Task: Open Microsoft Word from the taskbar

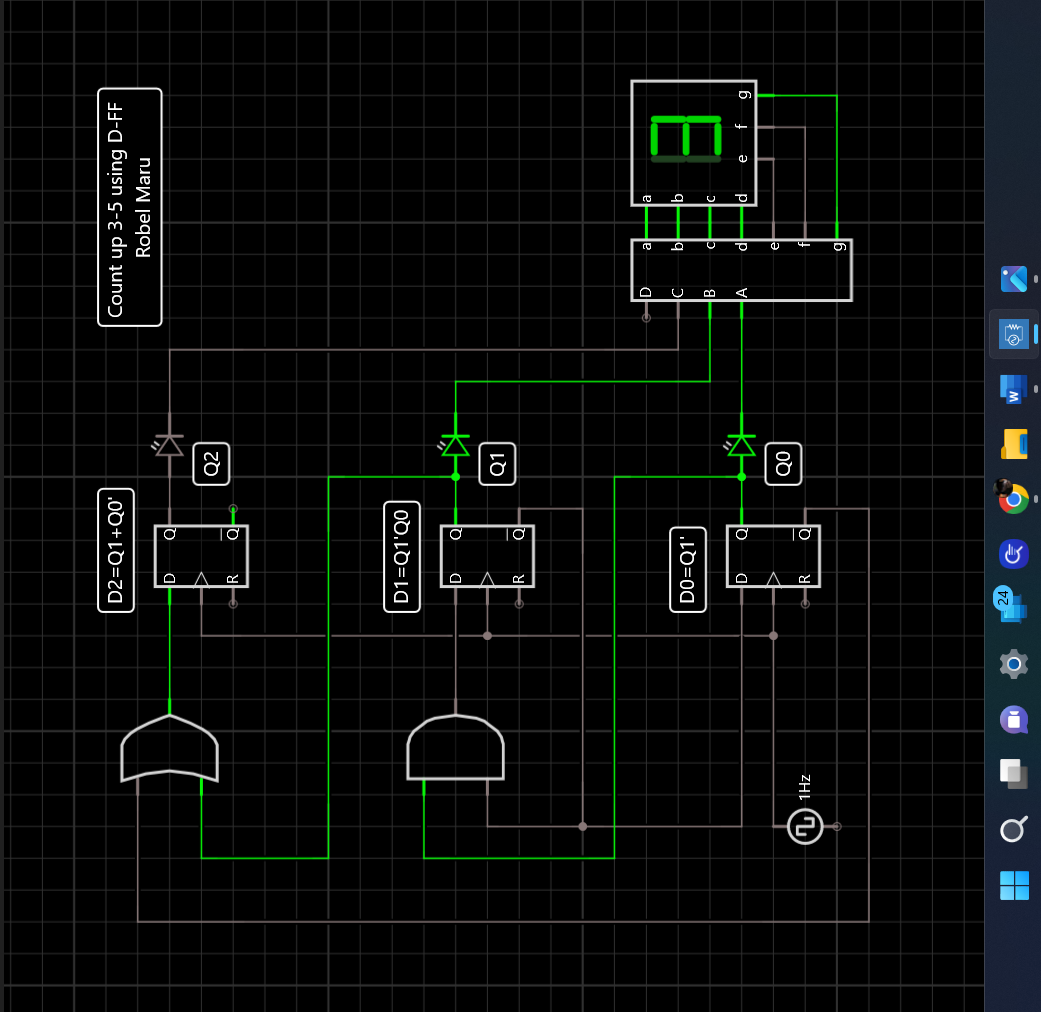Action: coord(1013,389)
